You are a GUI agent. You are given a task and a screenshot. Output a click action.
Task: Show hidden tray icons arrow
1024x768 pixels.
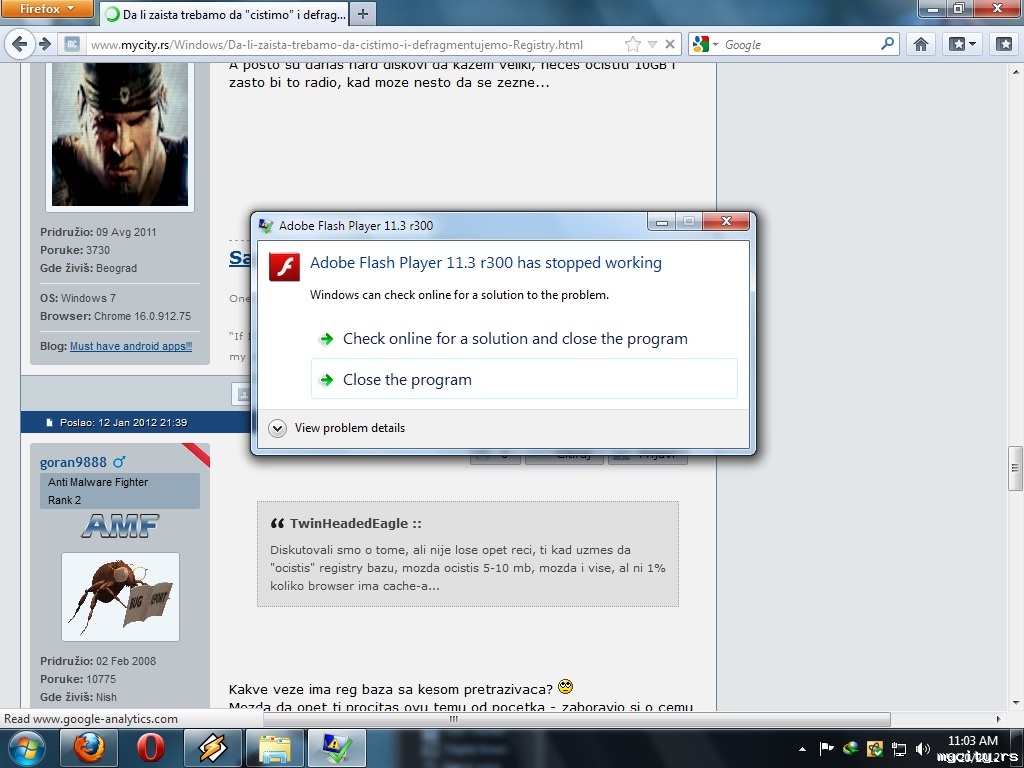pyautogui.click(x=802, y=749)
